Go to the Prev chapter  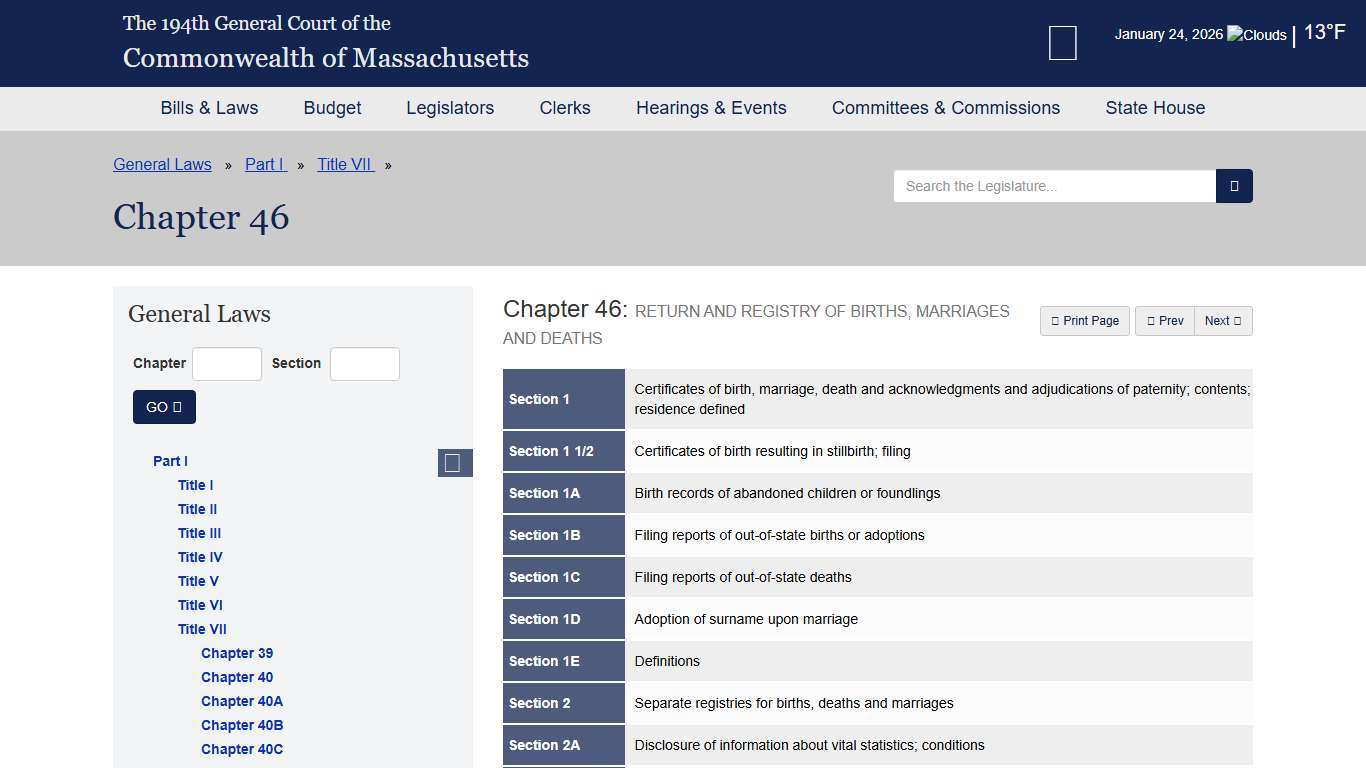tap(1164, 321)
